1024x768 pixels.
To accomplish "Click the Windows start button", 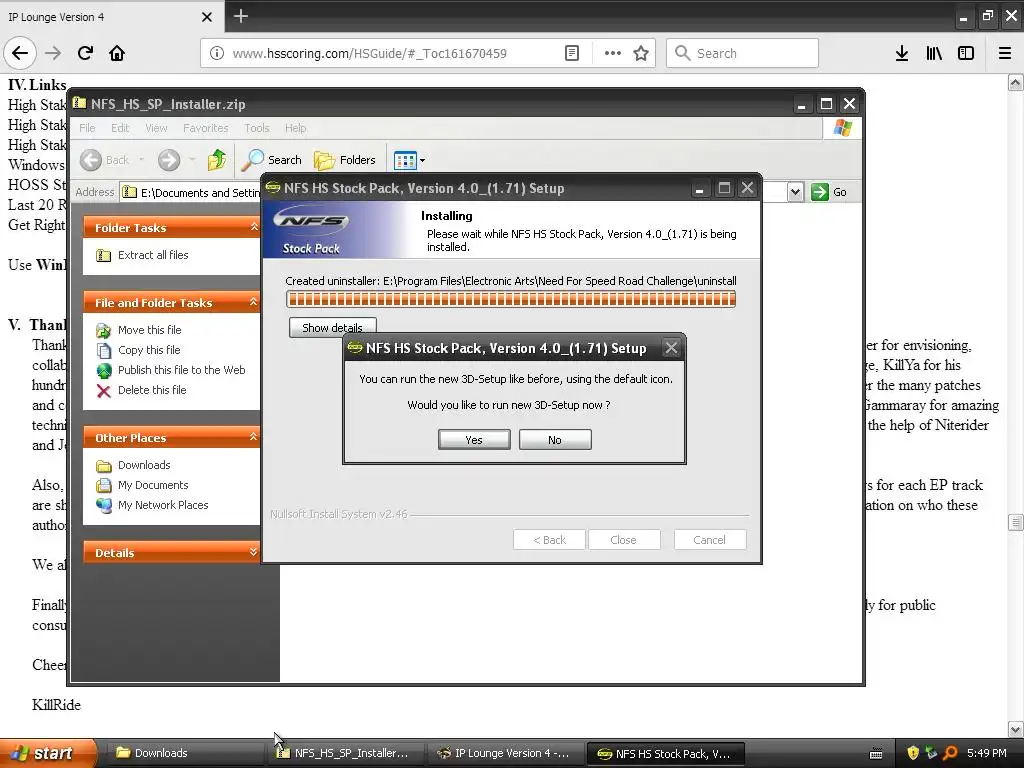I will pyautogui.click(x=47, y=753).
